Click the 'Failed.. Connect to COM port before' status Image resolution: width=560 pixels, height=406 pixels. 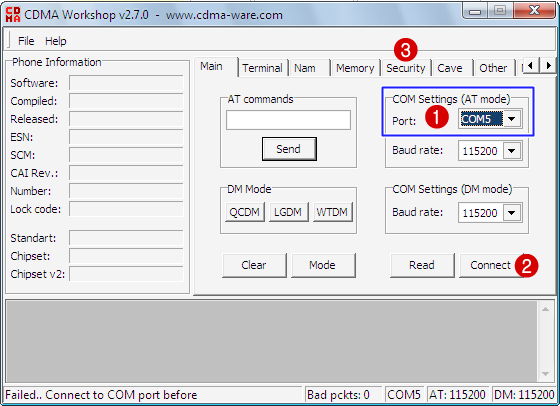click(153, 395)
